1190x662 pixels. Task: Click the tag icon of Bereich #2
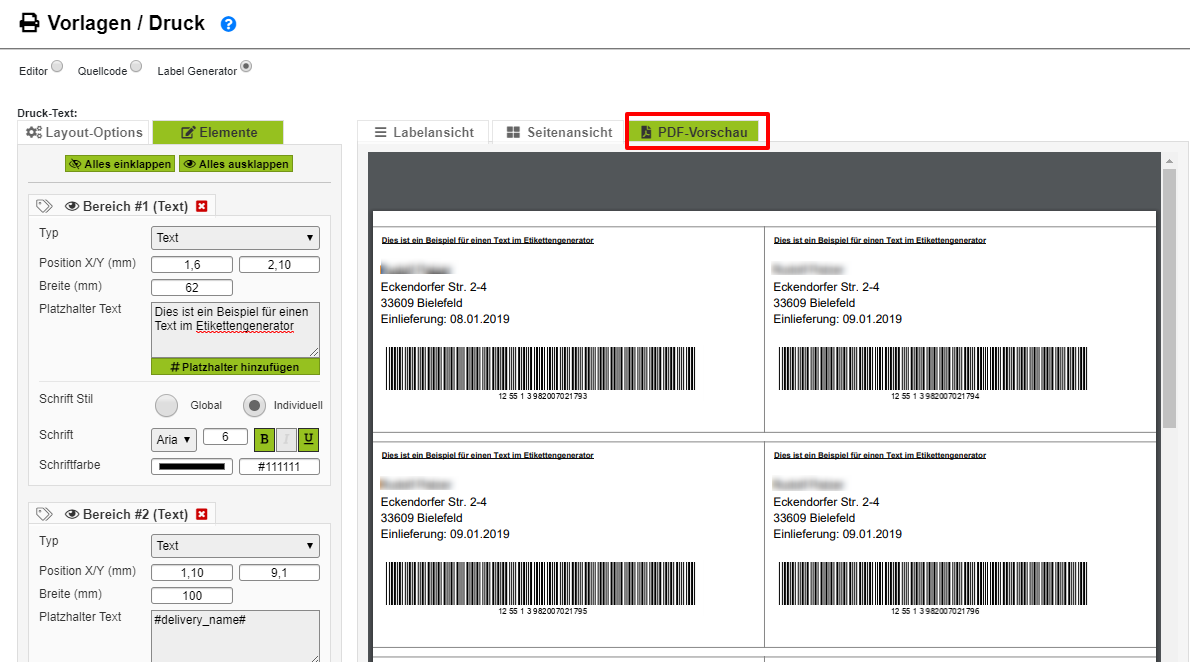[x=44, y=514]
